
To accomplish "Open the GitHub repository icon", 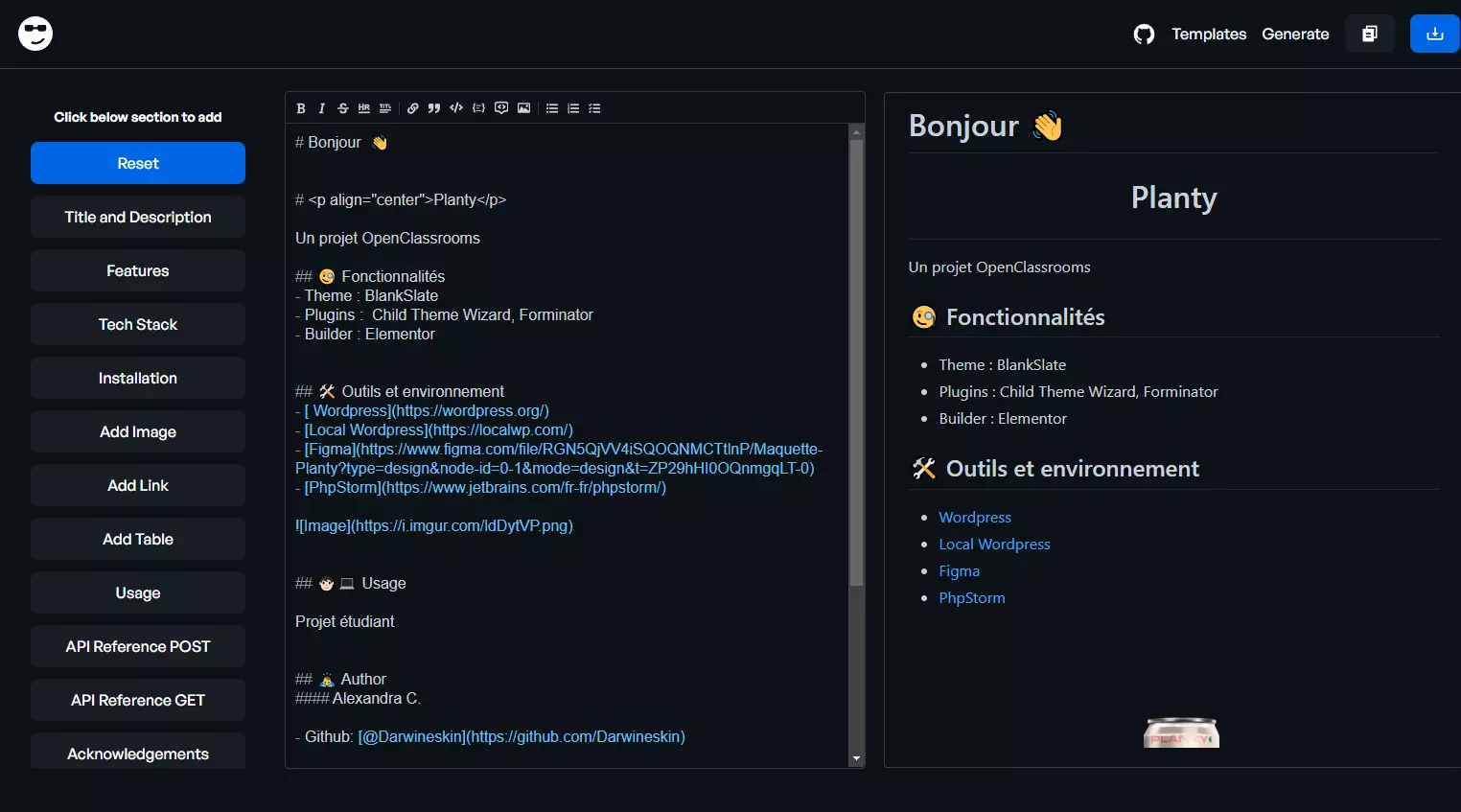I will [x=1144, y=35].
